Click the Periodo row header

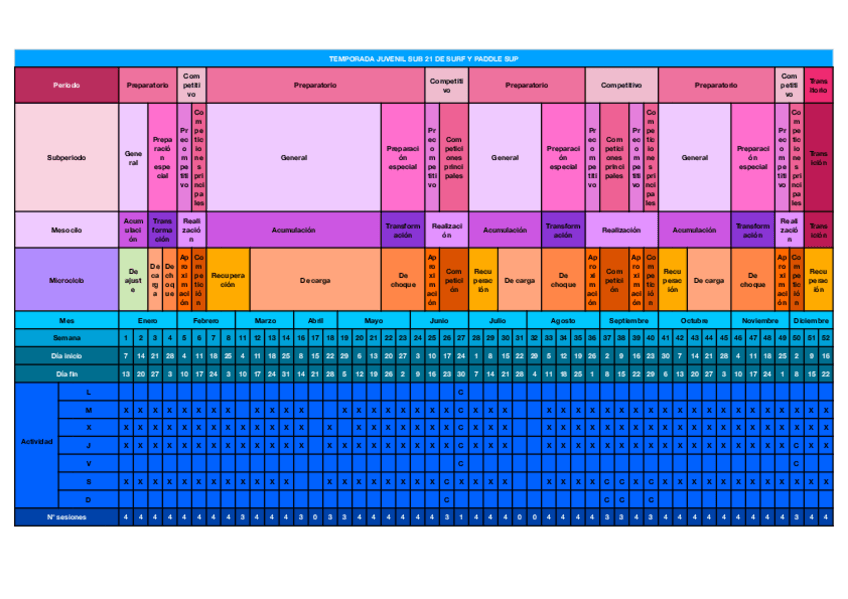click(x=67, y=85)
